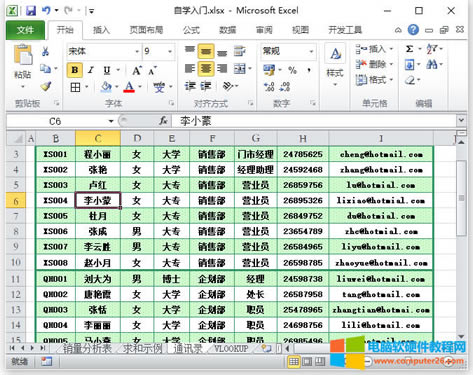Toggle Bold formatting
This screenshot has height=375, width=473.
pos(75,70)
